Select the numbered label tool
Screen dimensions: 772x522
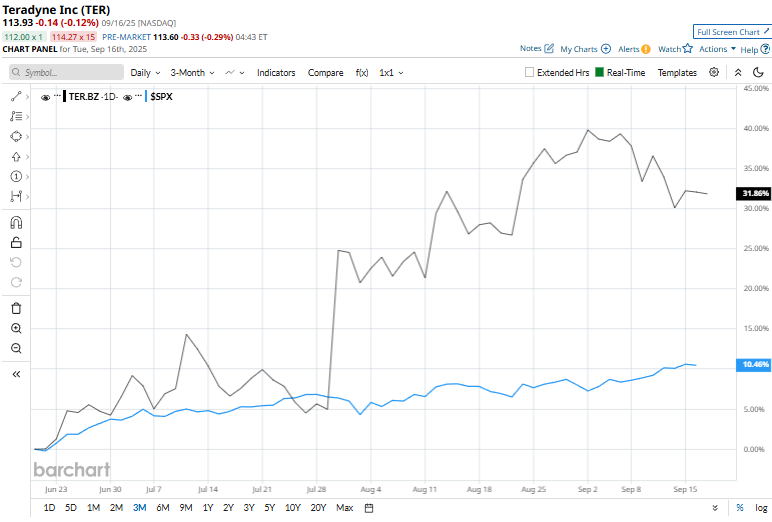coord(16,176)
